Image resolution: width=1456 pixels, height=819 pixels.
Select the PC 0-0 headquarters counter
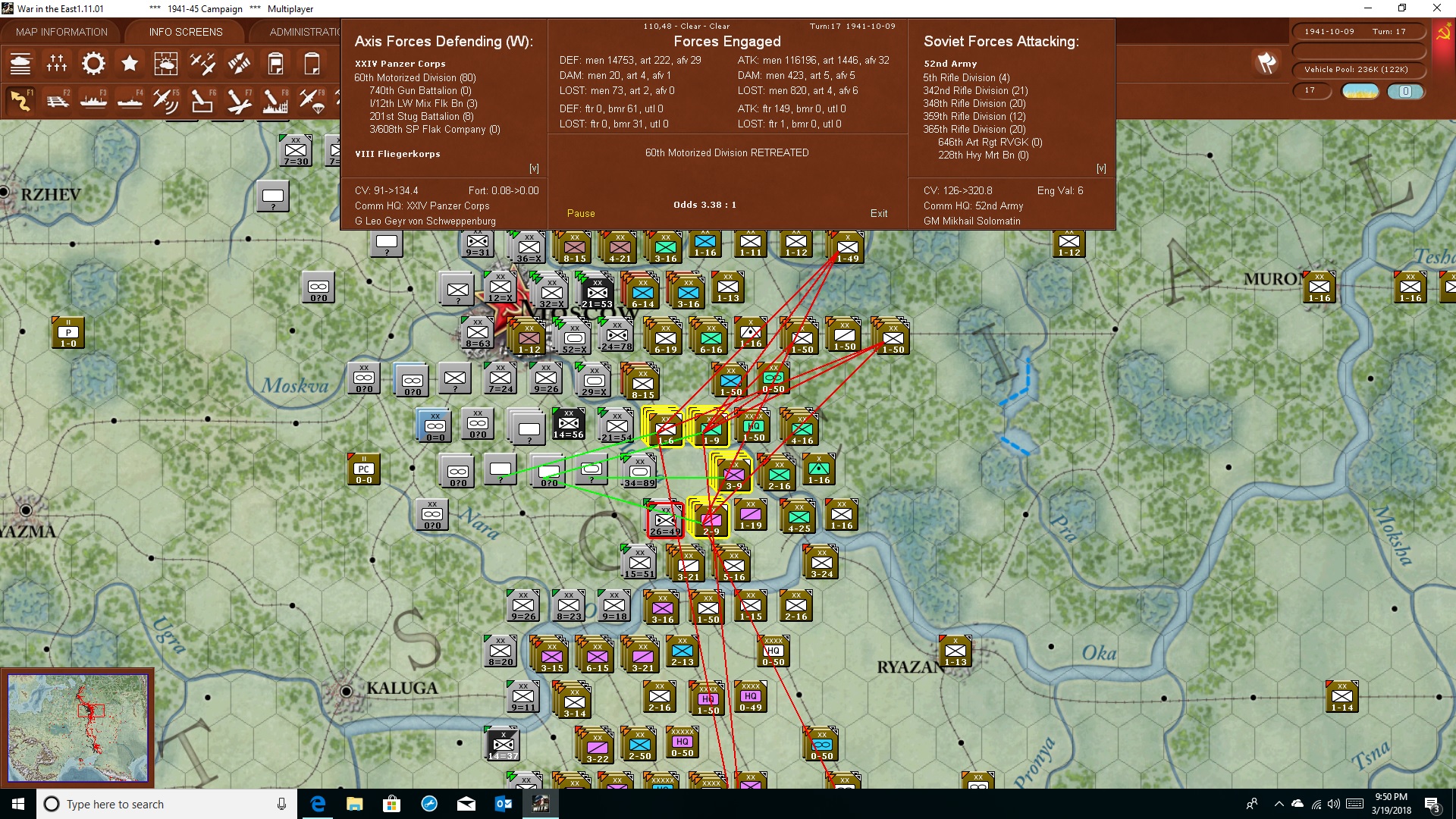coord(363,469)
